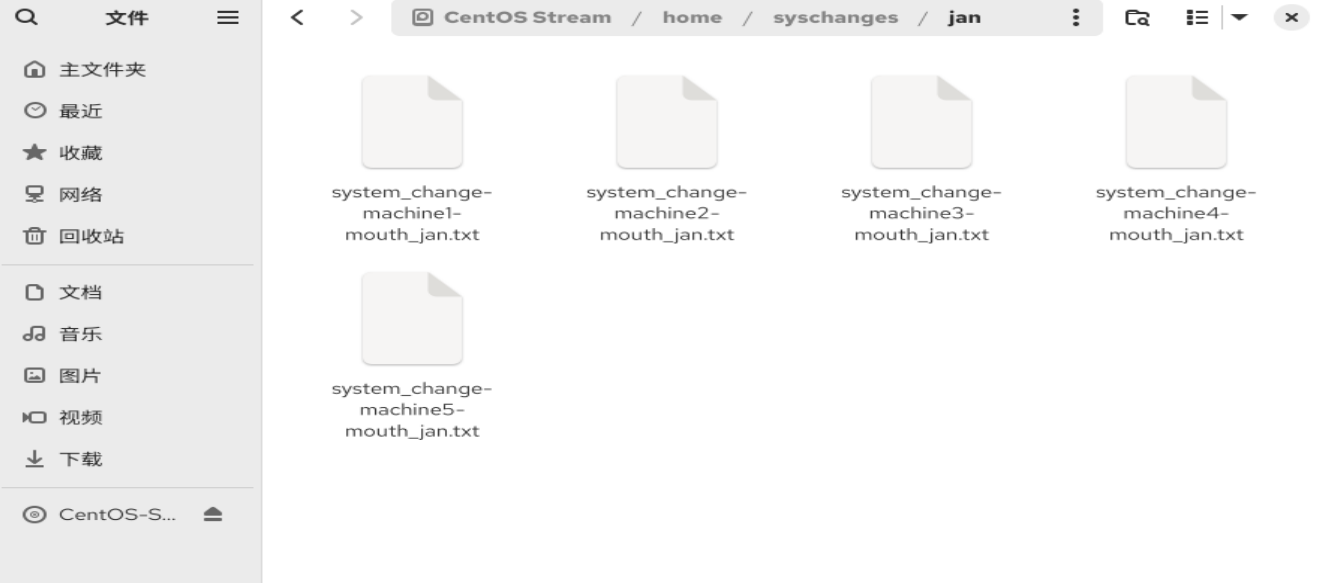Click jan segment in path bar
The image size is (1321, 583).
click(x=964, y=18)
